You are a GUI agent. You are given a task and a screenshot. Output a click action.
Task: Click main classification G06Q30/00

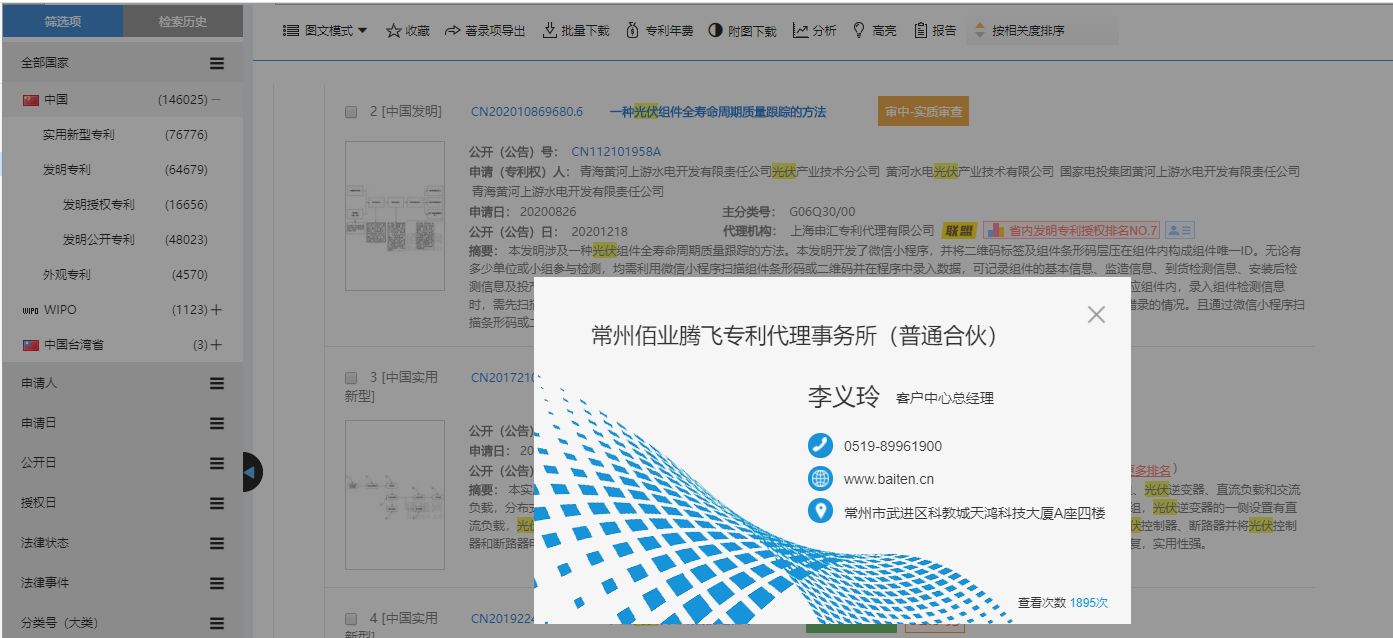[x=822, y=212]
